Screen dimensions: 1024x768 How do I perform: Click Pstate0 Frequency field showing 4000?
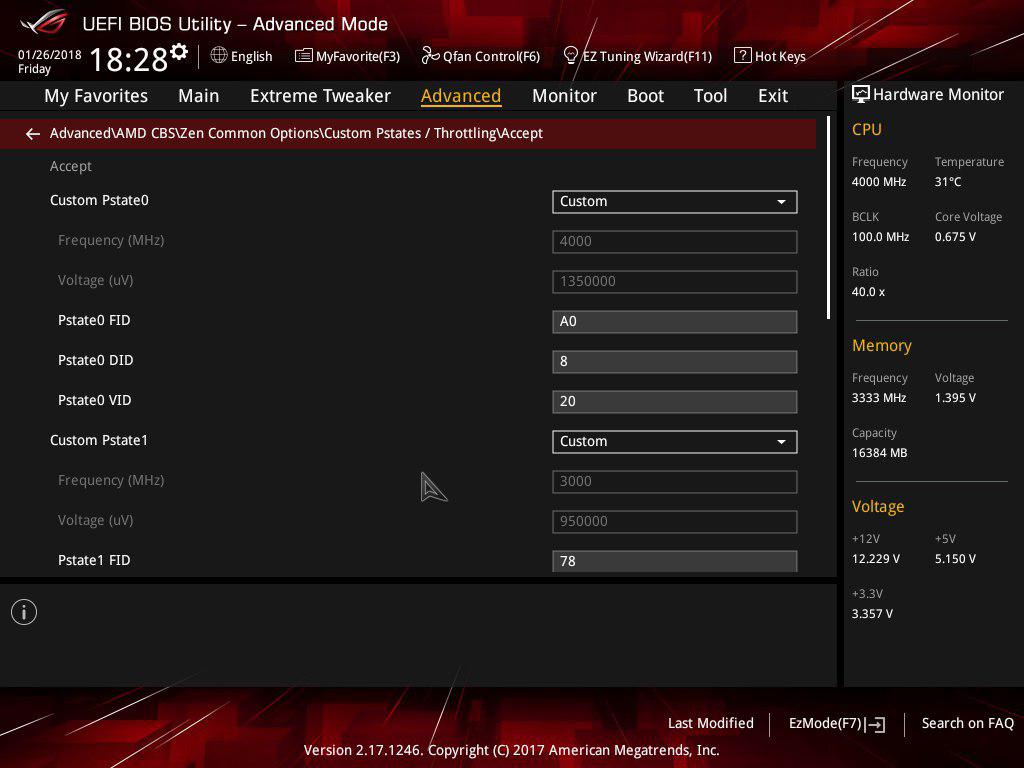[x=675, y=242]
